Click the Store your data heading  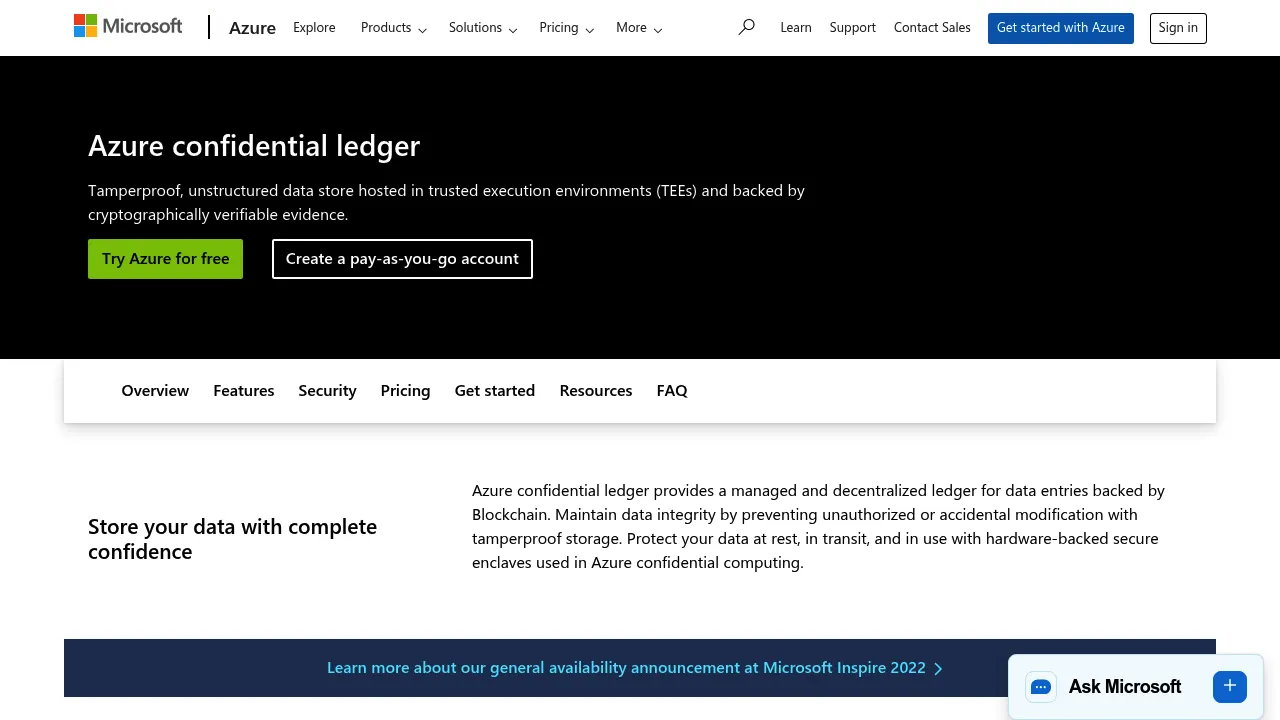pyautogui.click(x=233, y=539)
